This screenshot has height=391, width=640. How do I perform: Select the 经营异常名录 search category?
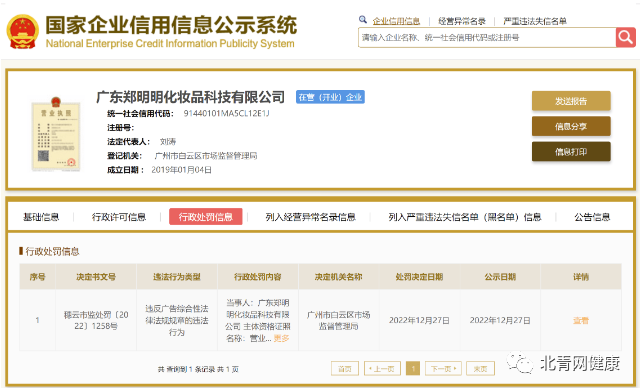[x=462, y=21]
